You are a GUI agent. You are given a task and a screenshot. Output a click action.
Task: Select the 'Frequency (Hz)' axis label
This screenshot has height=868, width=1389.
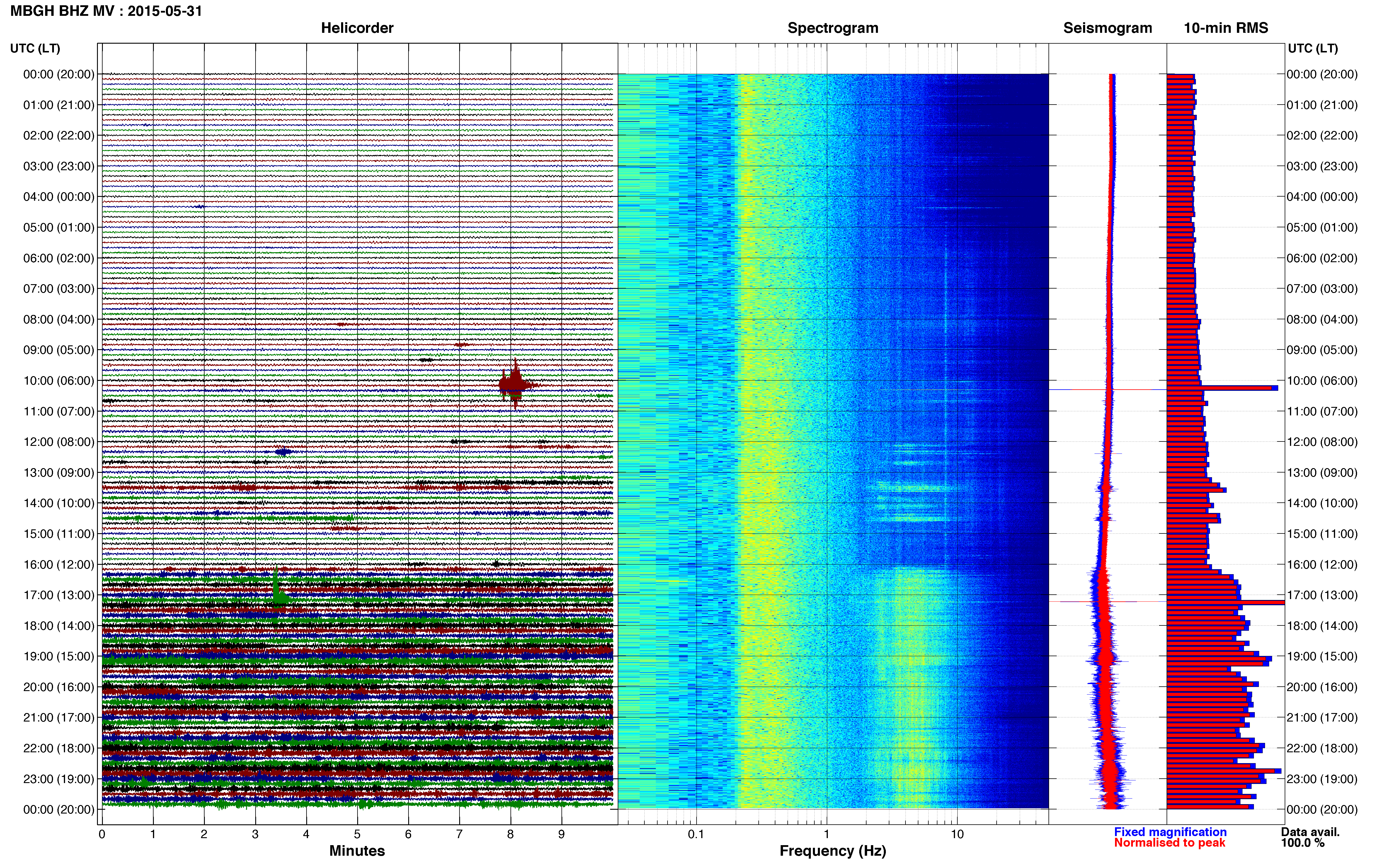pyautogui.click(x=833, y=851)
